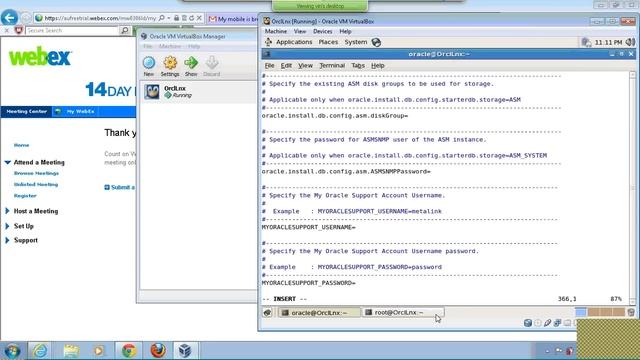Expand the Host a Meeting section
The image size is (640, 360).
coord(7,211)
